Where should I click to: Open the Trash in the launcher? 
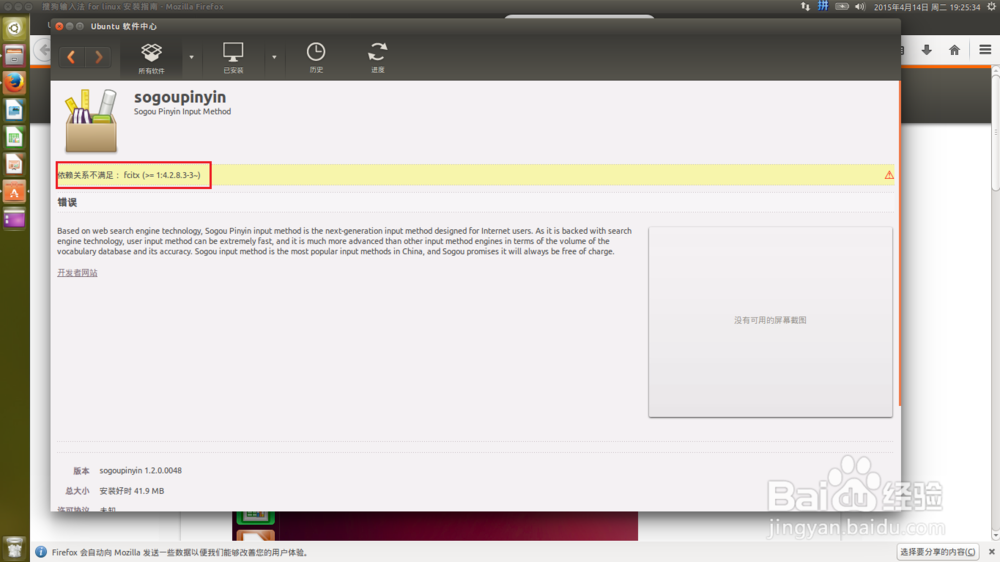tap(14, 549)
